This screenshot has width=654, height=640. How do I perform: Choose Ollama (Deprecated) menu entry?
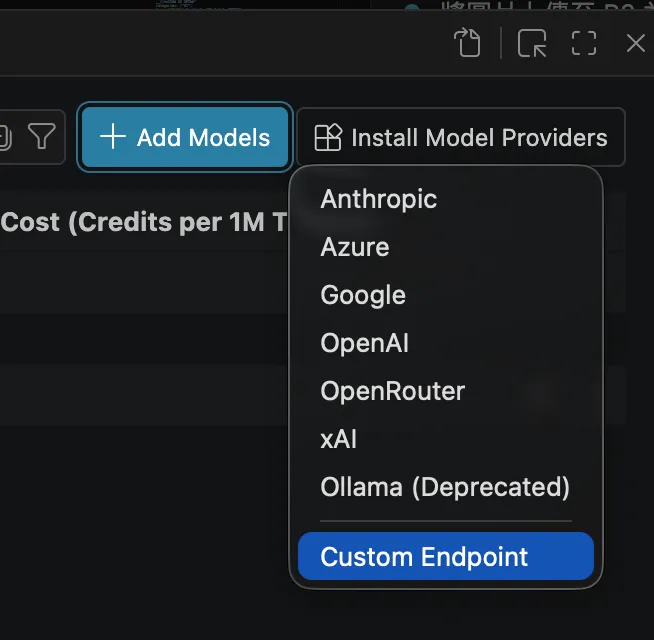445,487
